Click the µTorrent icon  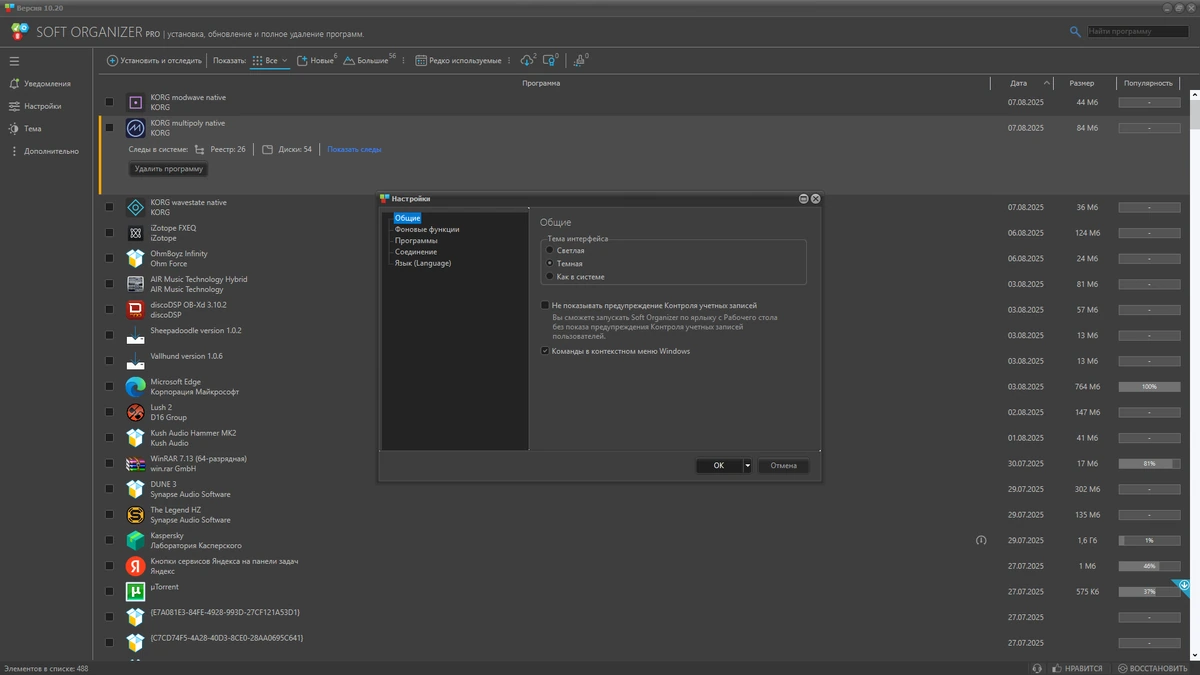pos(135,592)
